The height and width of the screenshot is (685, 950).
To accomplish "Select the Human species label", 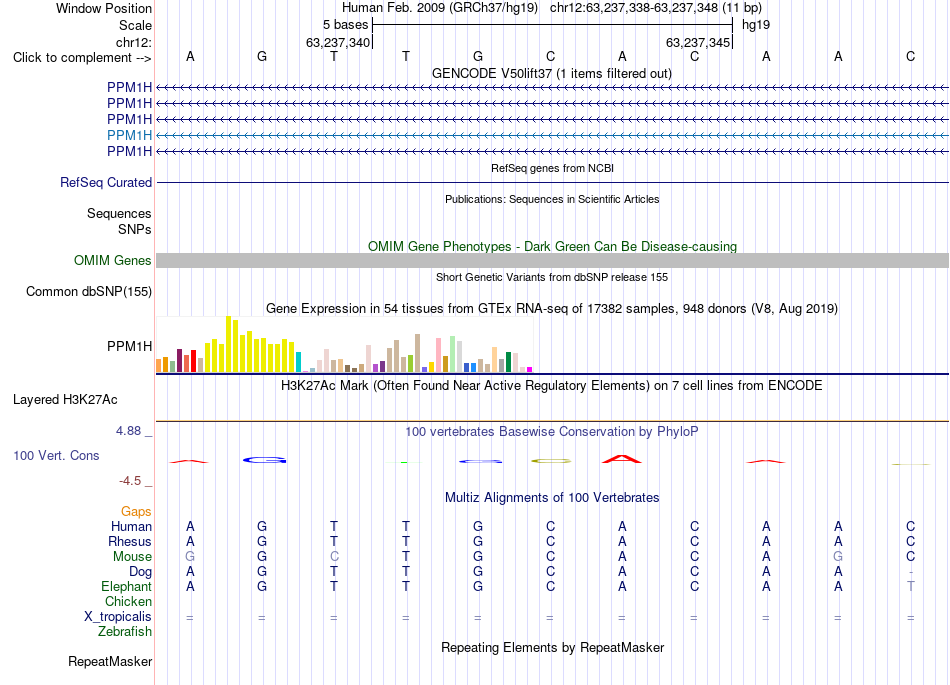I will tap(131, 526).
